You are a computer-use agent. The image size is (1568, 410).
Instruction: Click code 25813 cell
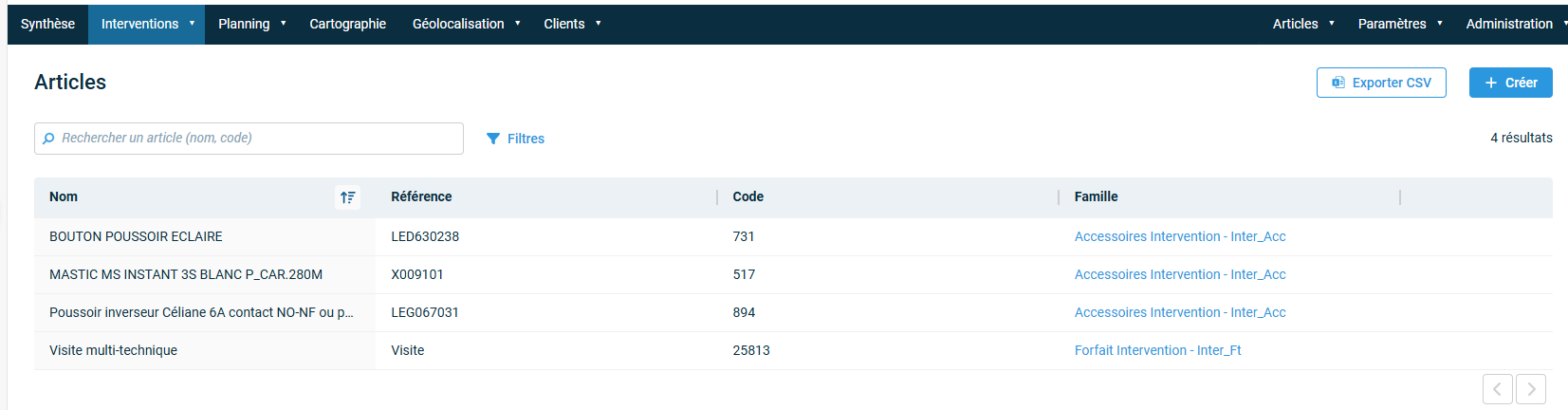point(751,350)
